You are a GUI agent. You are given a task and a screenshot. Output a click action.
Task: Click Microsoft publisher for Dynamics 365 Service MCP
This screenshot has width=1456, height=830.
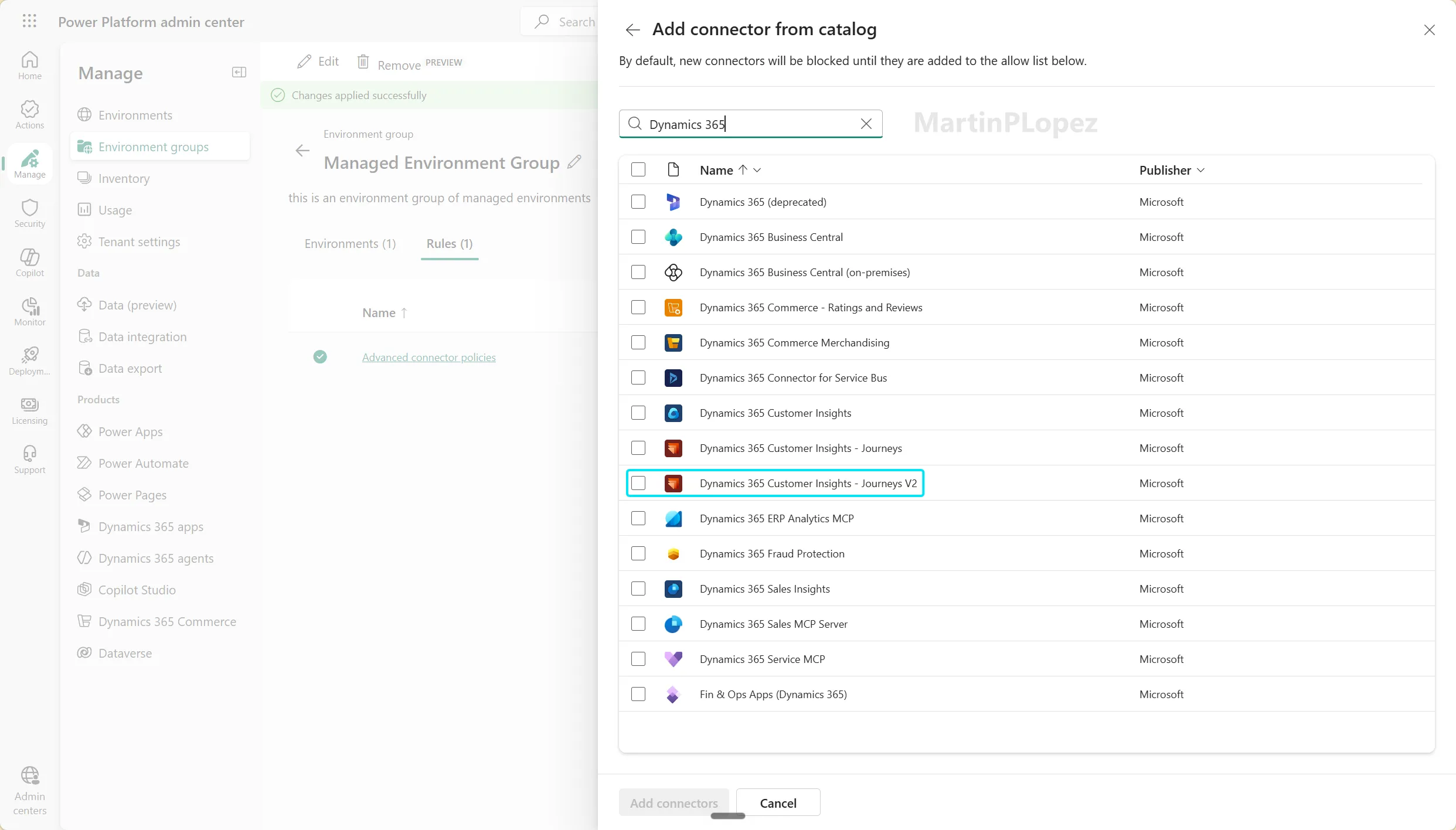[x=1161, y=659]
